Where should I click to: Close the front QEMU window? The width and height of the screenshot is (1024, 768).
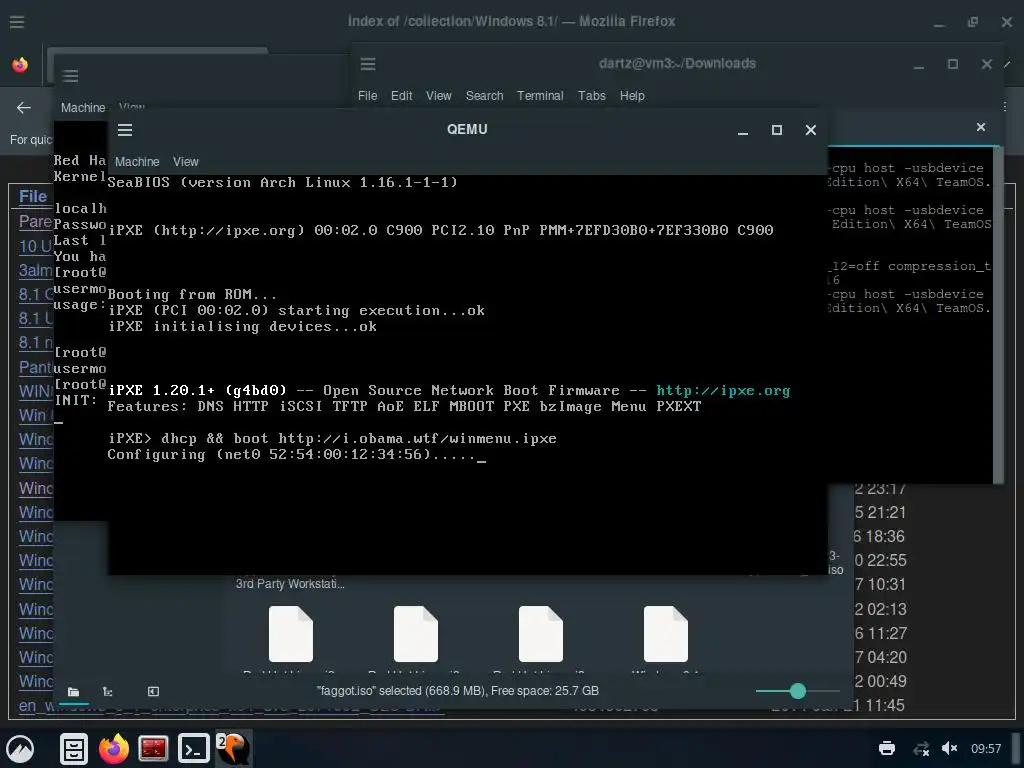[810, 130]
